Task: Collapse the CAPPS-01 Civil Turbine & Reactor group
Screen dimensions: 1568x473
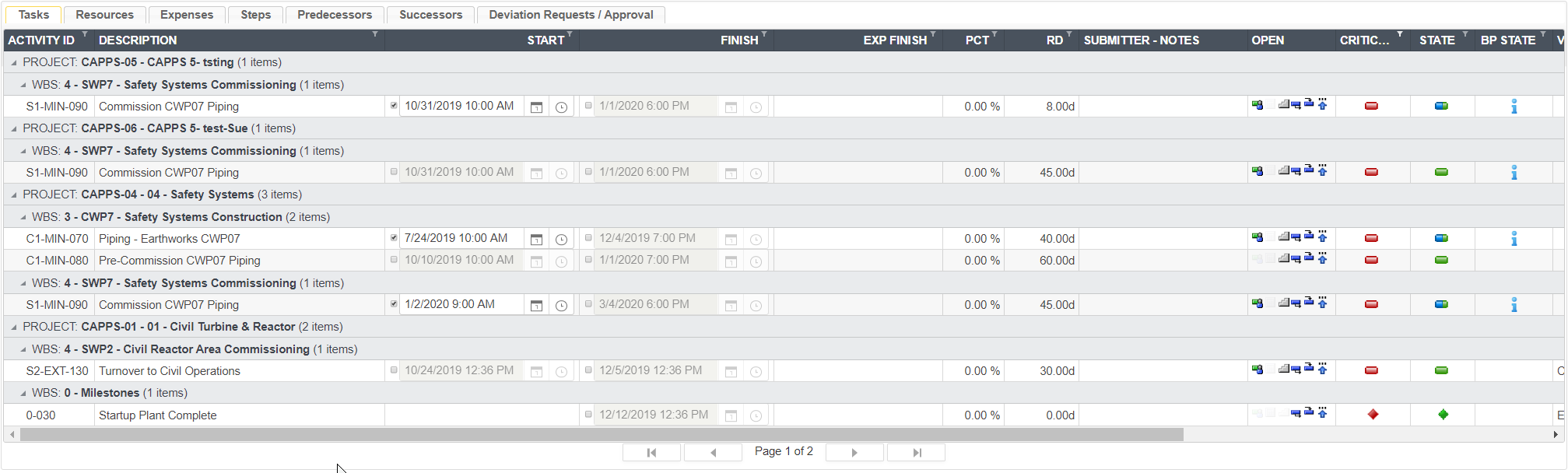Action: click(x=14, y=327)
